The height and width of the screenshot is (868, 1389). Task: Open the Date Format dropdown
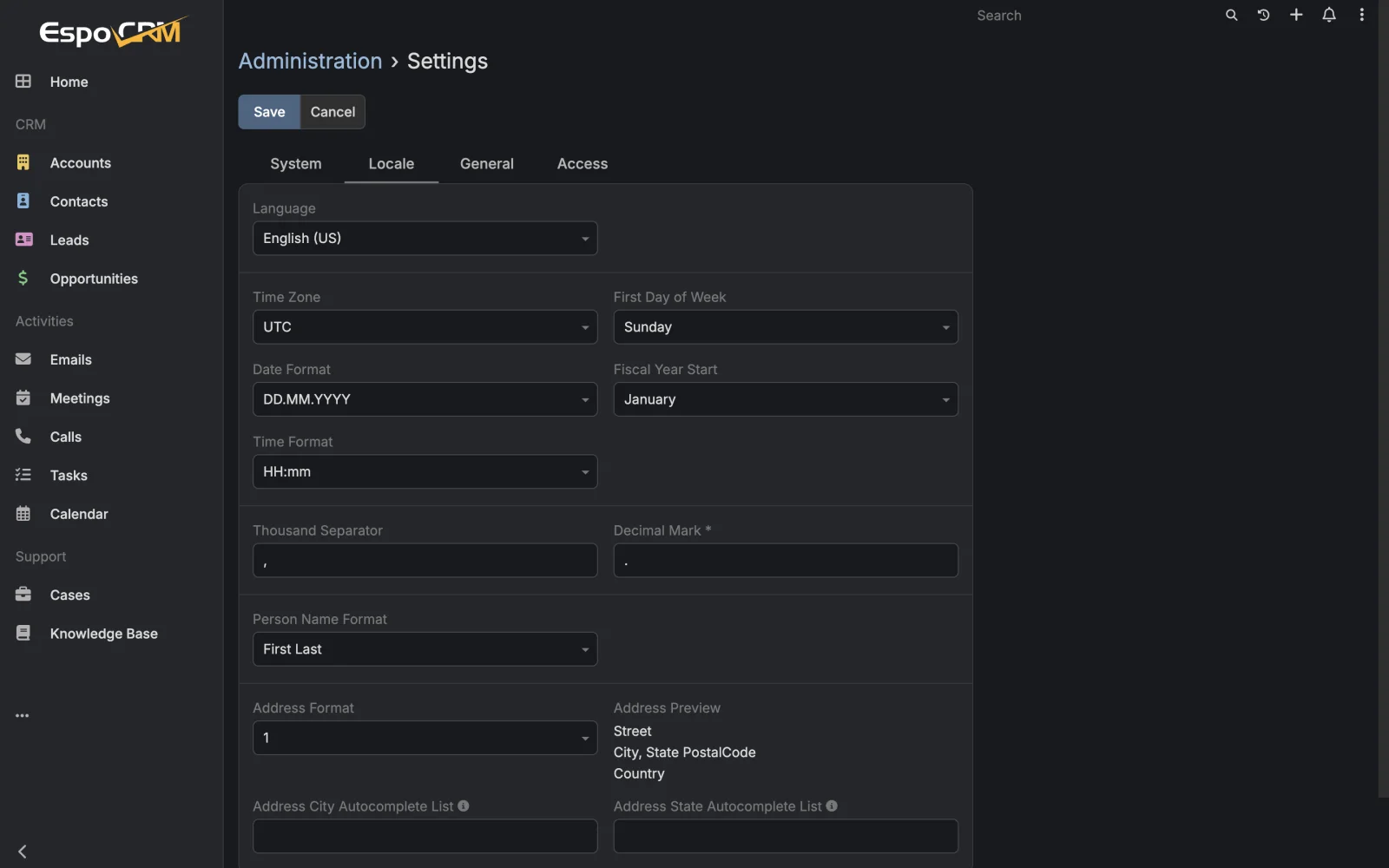tap(425, 399)
